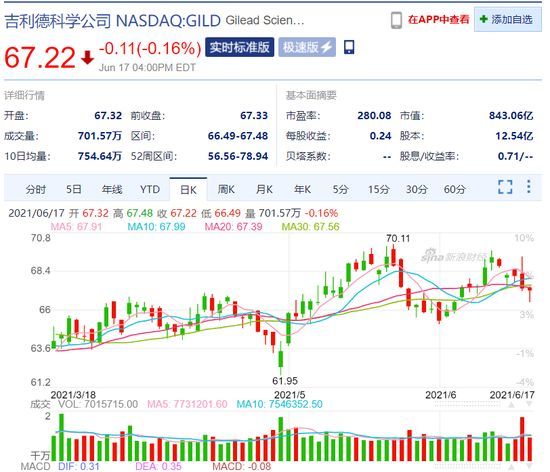Click the MA20: 67.39 indicator label
This screenshot has width=550, height=472.
coord(233,227)
